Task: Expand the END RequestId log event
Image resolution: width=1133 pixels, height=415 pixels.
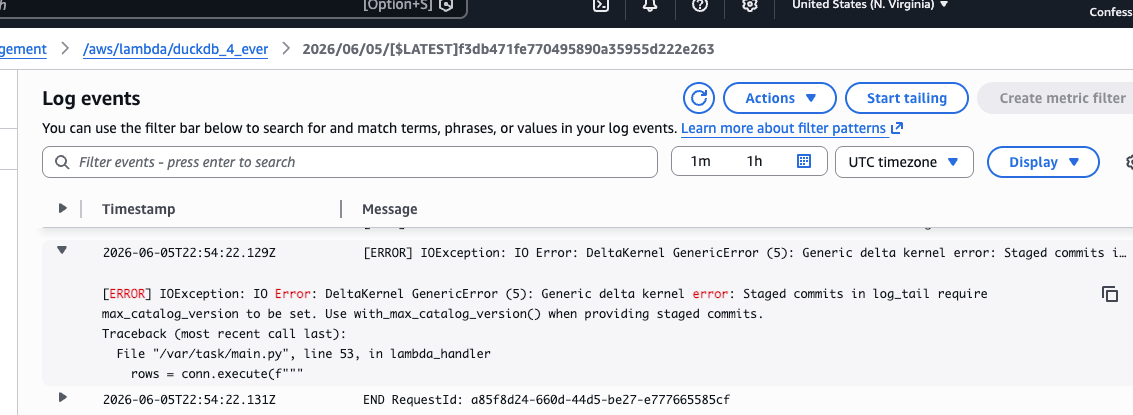Action: 63,397
